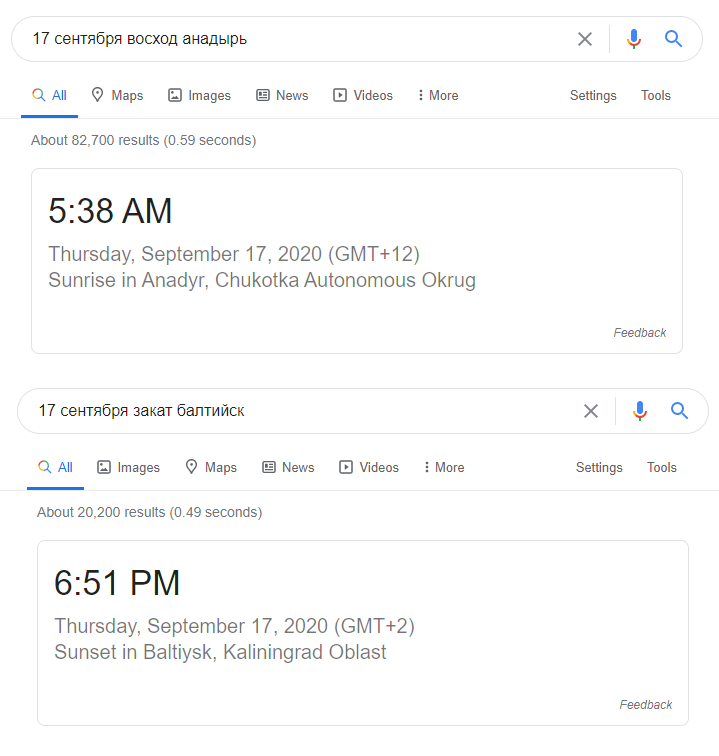Open Maps tab in bottom results
Viewport: 719px width, 756px height.
tap(211, 468)
